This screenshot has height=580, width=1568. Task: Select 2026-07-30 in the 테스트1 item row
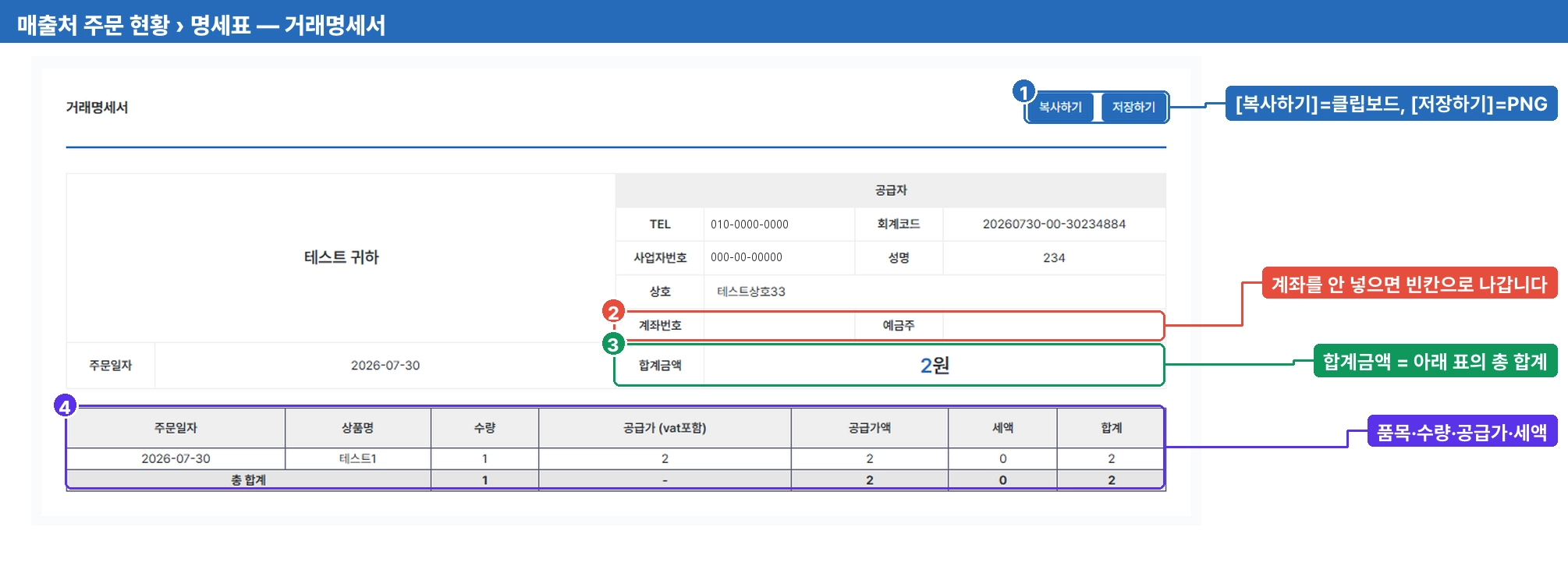pos(176,459)
